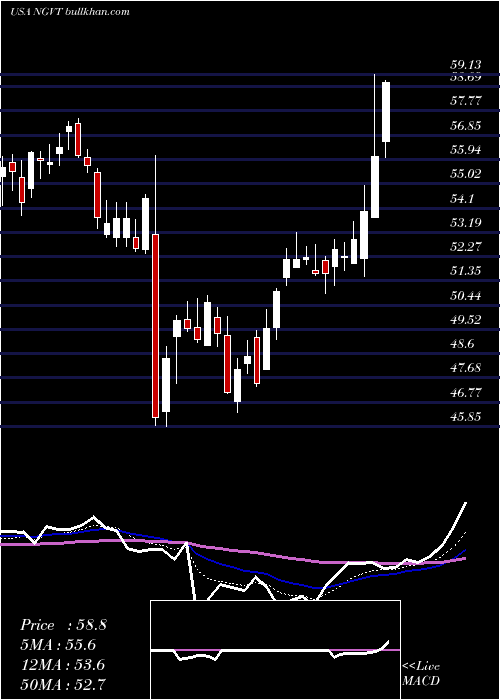Image resolution: width=500 pixels, height=700 pixels.
Task: Select the 51.35 price axis label
Action: tap(465, 271)
